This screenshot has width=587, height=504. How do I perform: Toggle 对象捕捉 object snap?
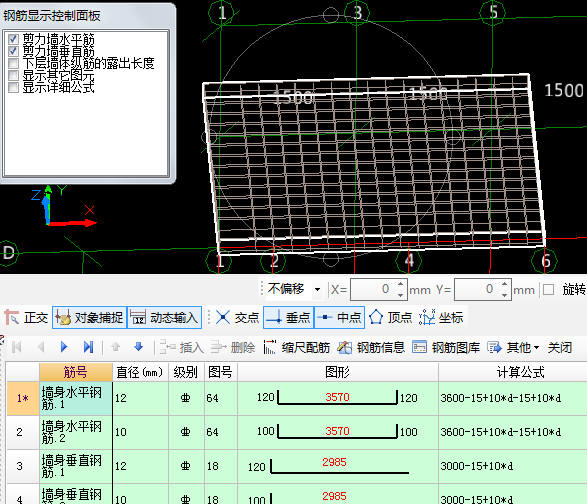pos(89,318)
